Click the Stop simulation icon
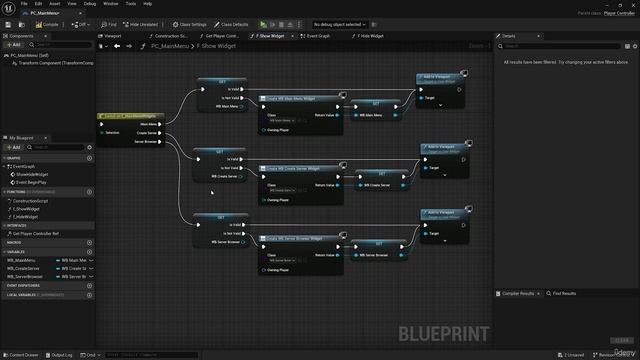The image size is (640, 360). point(281,24)
